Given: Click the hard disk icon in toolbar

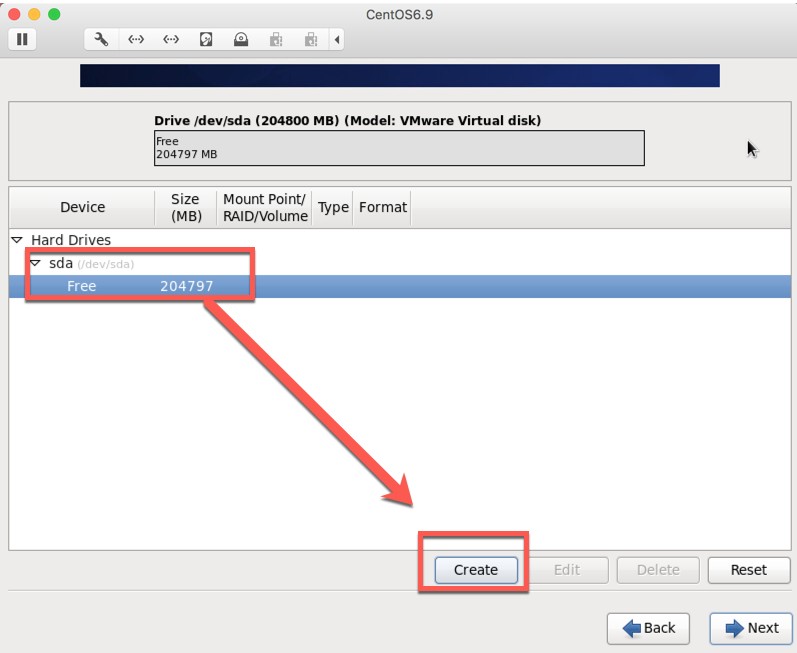Looking at the screenshot, I should pos(206,39).
